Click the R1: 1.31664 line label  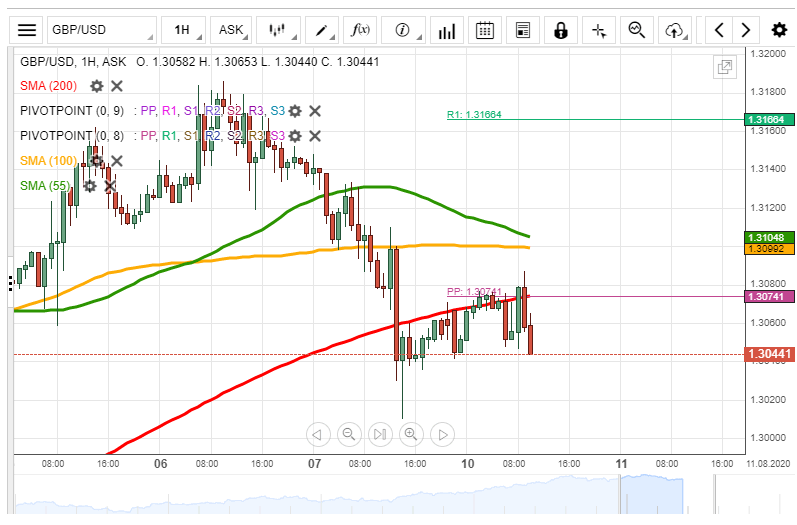[x=474, y=114]
